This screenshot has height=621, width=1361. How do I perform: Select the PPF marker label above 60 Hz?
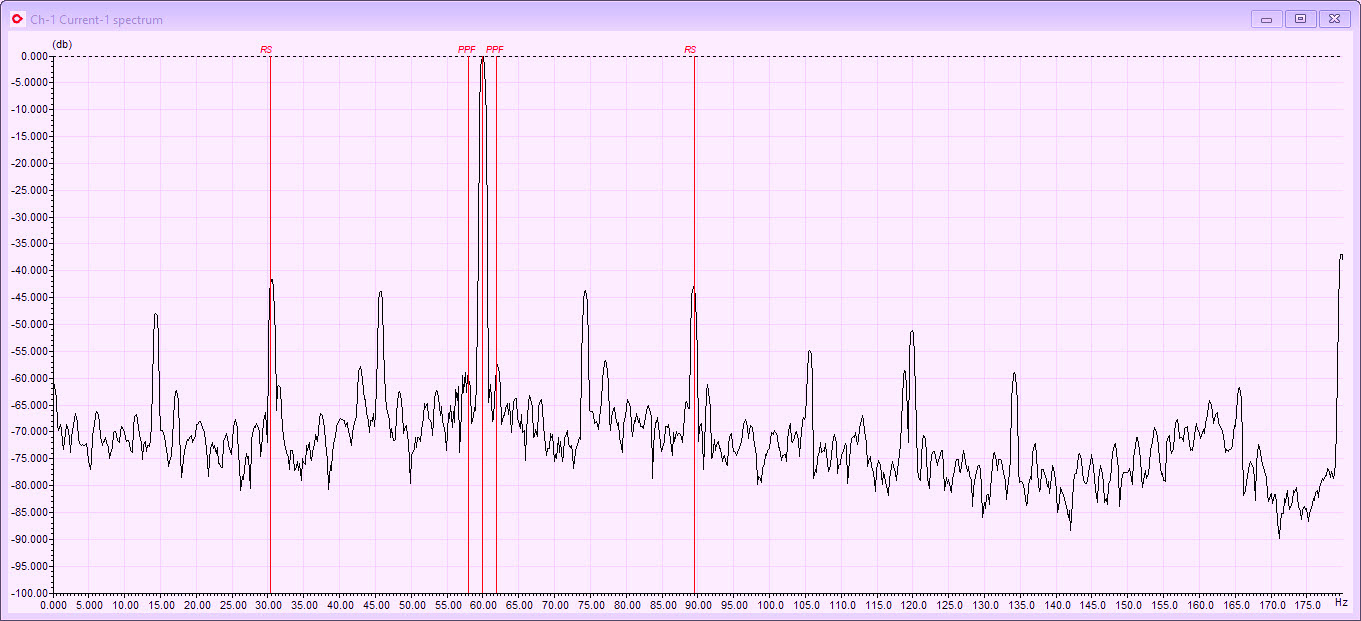[495, 49]
